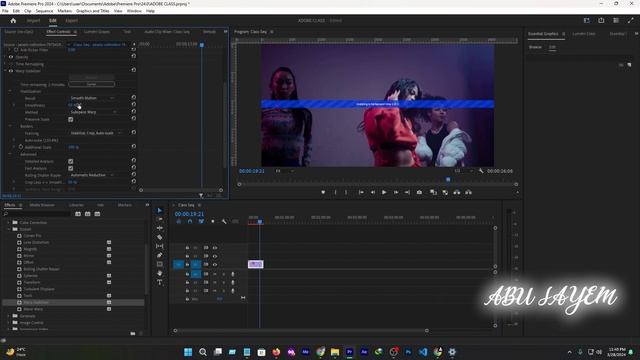Create new custom bin in Effects panel
Viewport: 640px width, 360px height.
coord(133,333)
